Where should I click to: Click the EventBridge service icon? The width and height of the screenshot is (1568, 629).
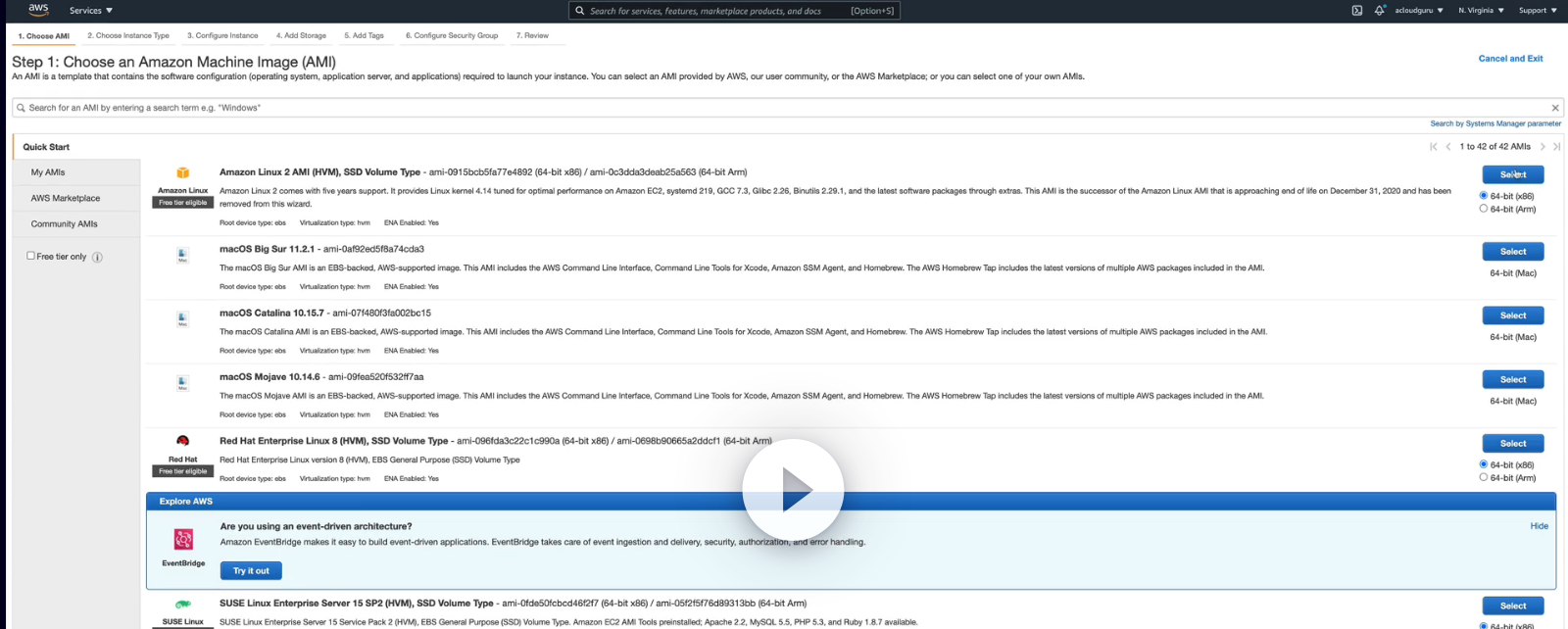coord(183,540)
